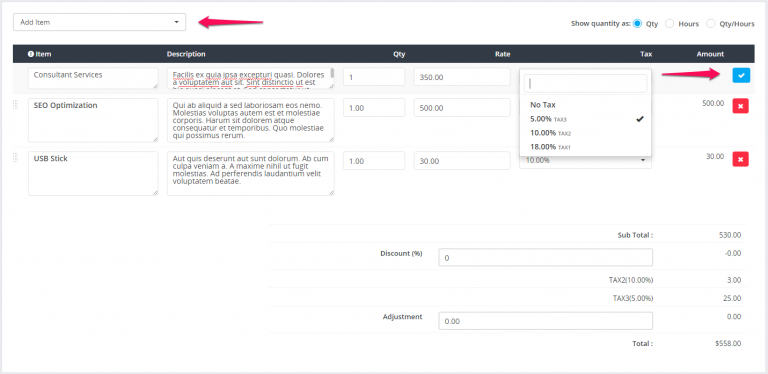This screenshot has width=768, height=374.
Task: Edit the USB Stick item name box
Action: pos(93,173)
